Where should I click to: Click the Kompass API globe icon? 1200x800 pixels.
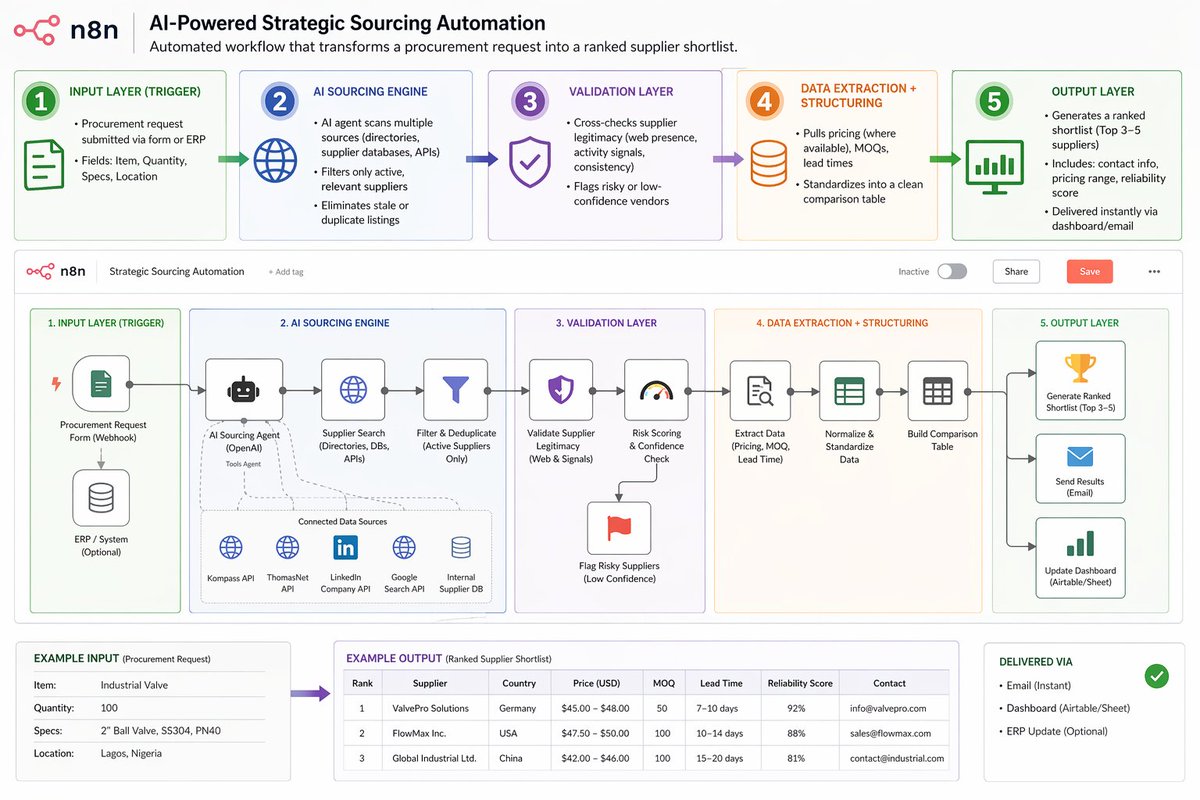coord(231,547)
